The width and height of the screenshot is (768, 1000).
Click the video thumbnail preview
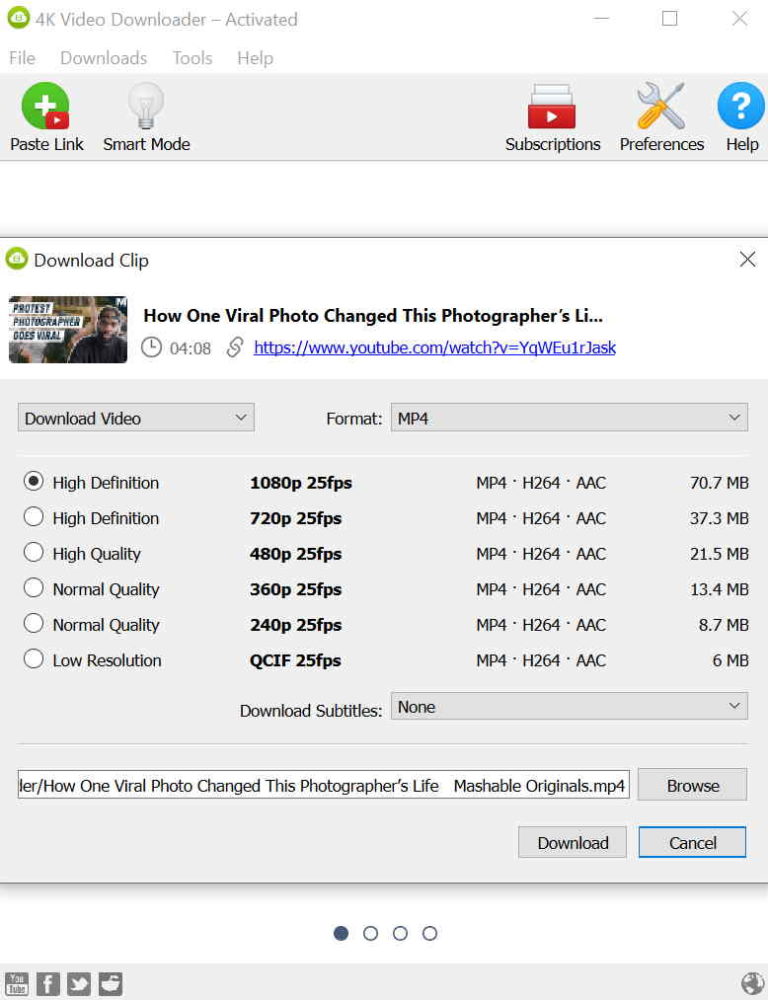68,330
